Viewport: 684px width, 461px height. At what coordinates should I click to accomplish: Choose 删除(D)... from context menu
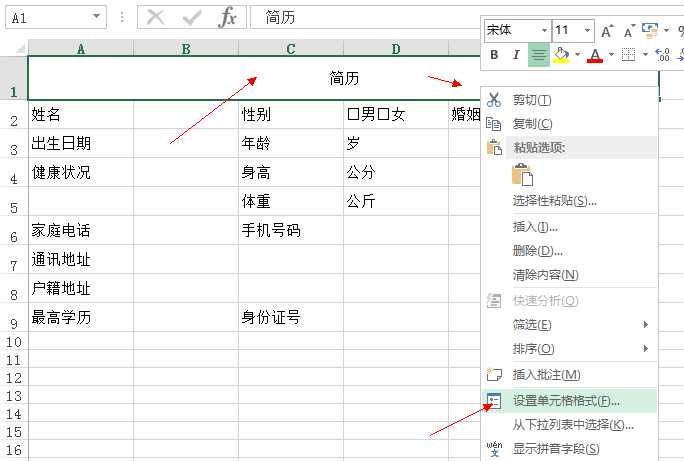point(570,251)
